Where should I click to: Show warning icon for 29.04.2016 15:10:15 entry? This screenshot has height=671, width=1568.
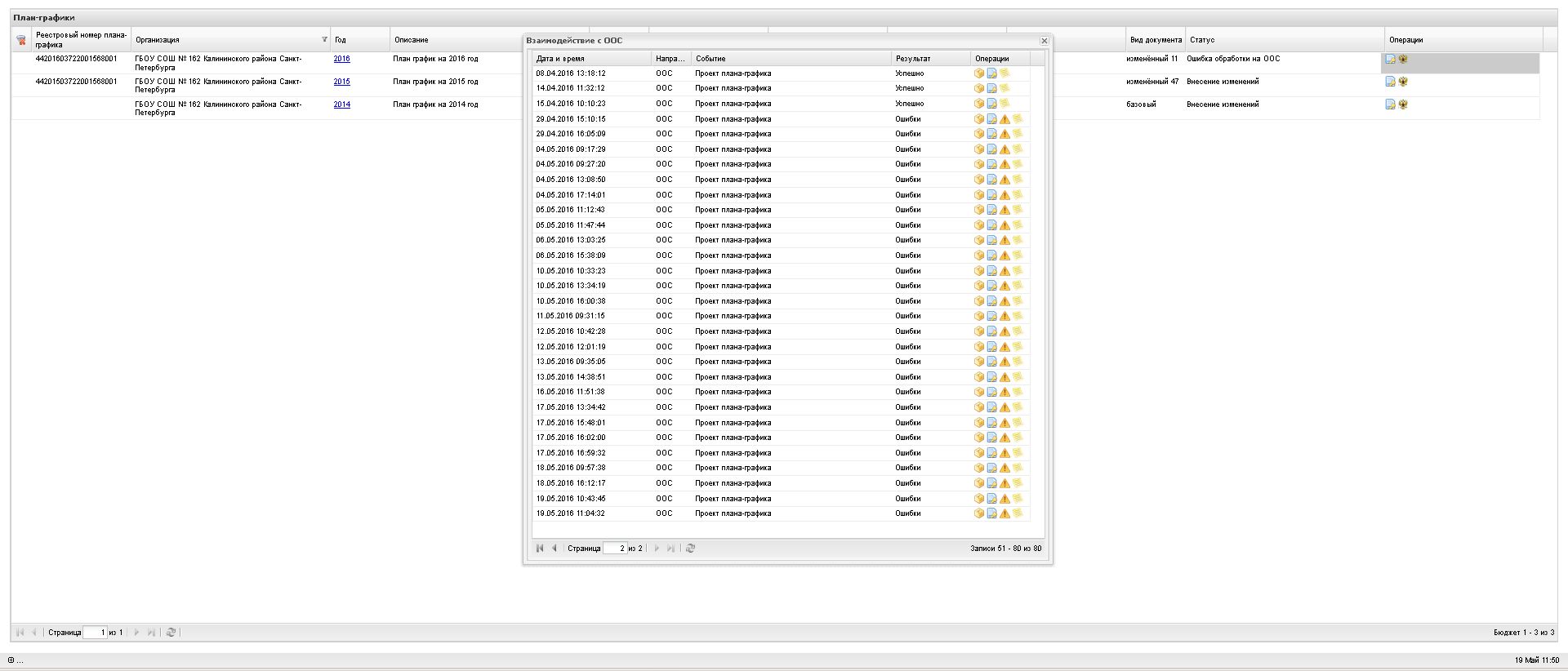click(x=1004, y=119)
